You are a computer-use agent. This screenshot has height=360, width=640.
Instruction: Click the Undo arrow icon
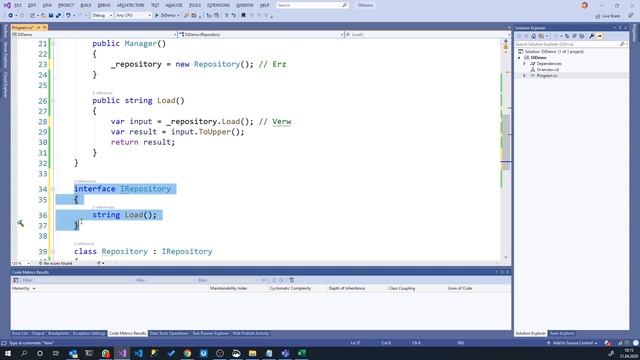pyautogui.click(x=68, y=16)
